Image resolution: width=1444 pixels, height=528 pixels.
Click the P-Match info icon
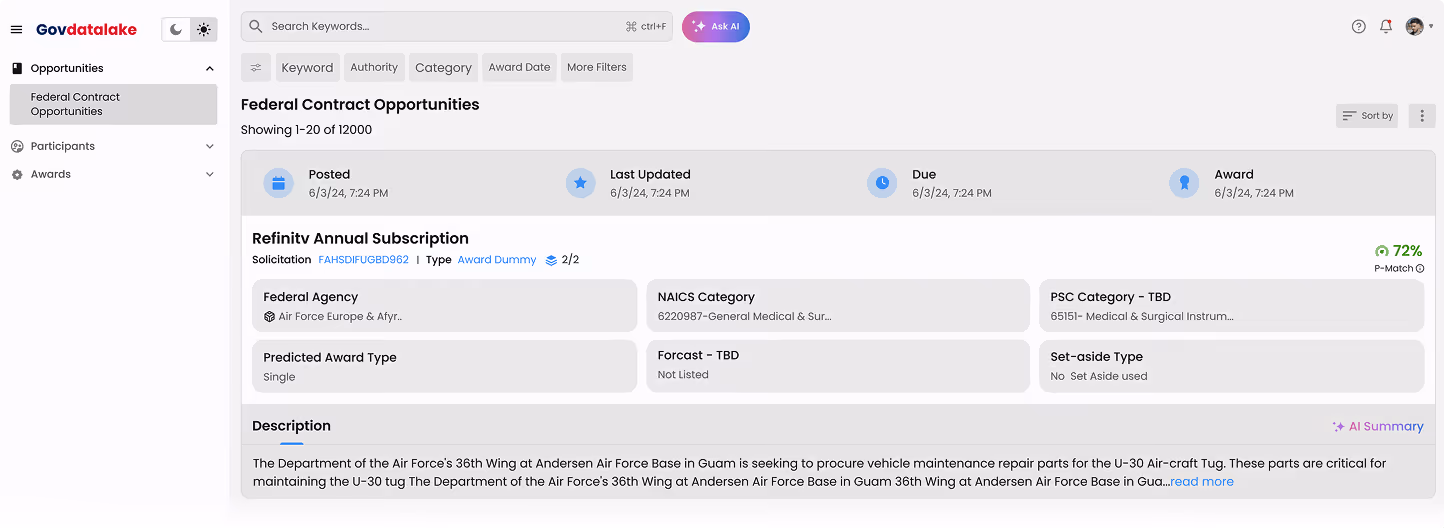click(1420, 269)
